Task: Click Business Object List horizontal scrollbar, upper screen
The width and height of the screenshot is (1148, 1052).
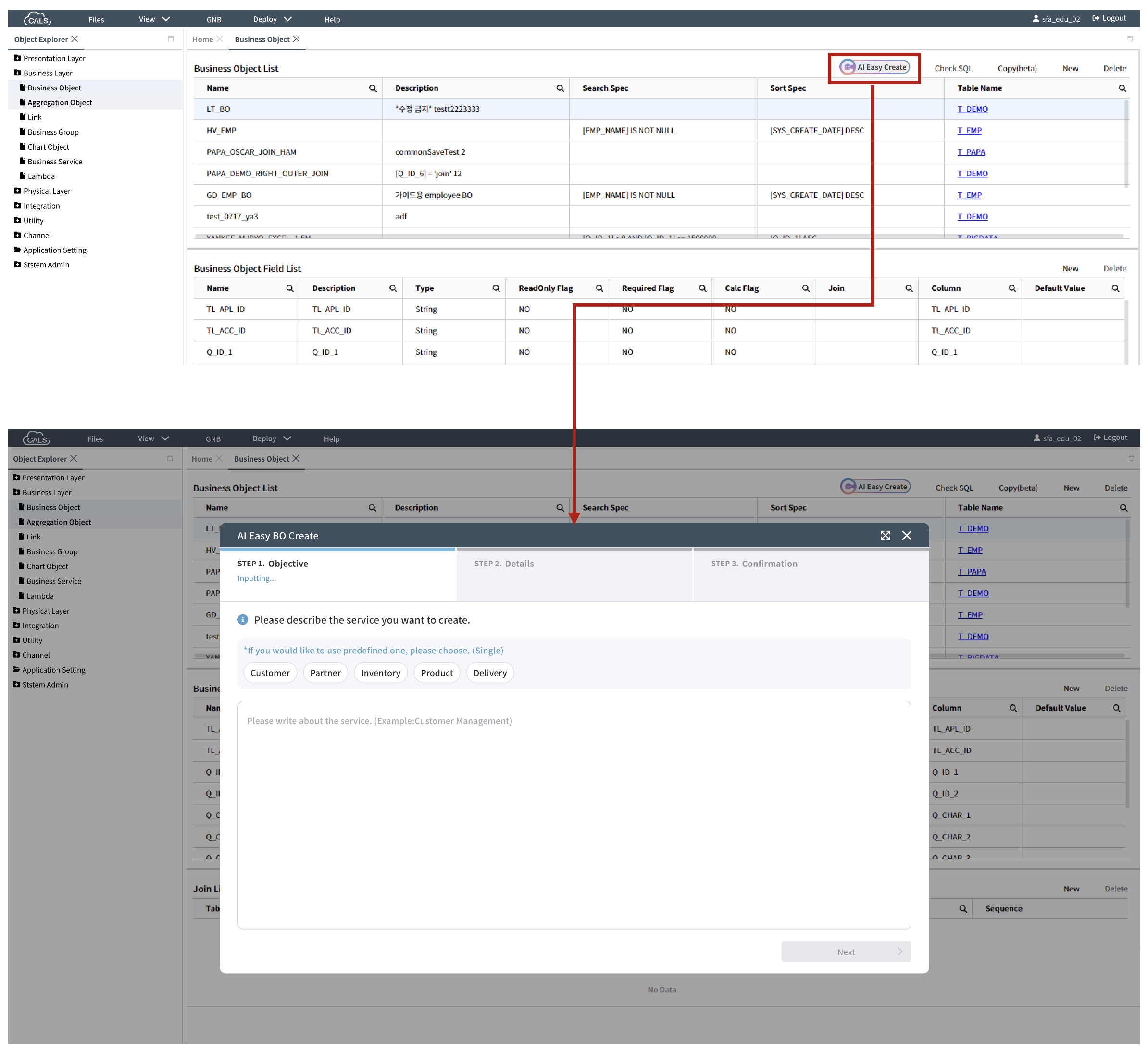Action: point(659,236)
